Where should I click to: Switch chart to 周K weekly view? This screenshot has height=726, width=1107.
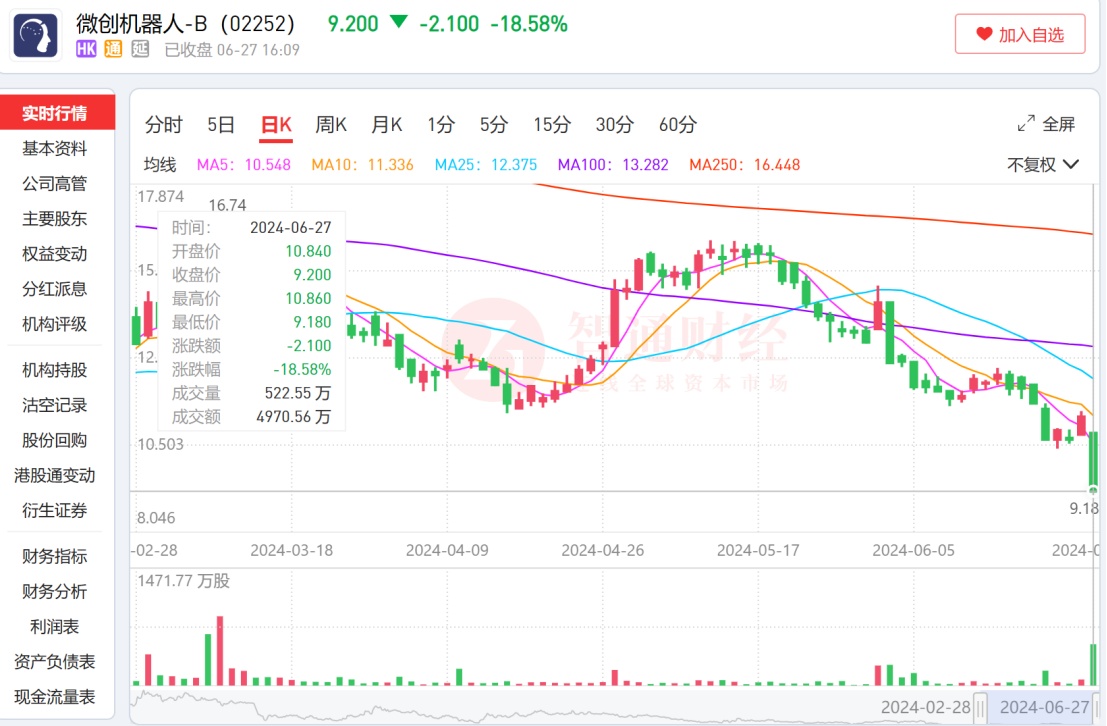(x=331, y=125)
